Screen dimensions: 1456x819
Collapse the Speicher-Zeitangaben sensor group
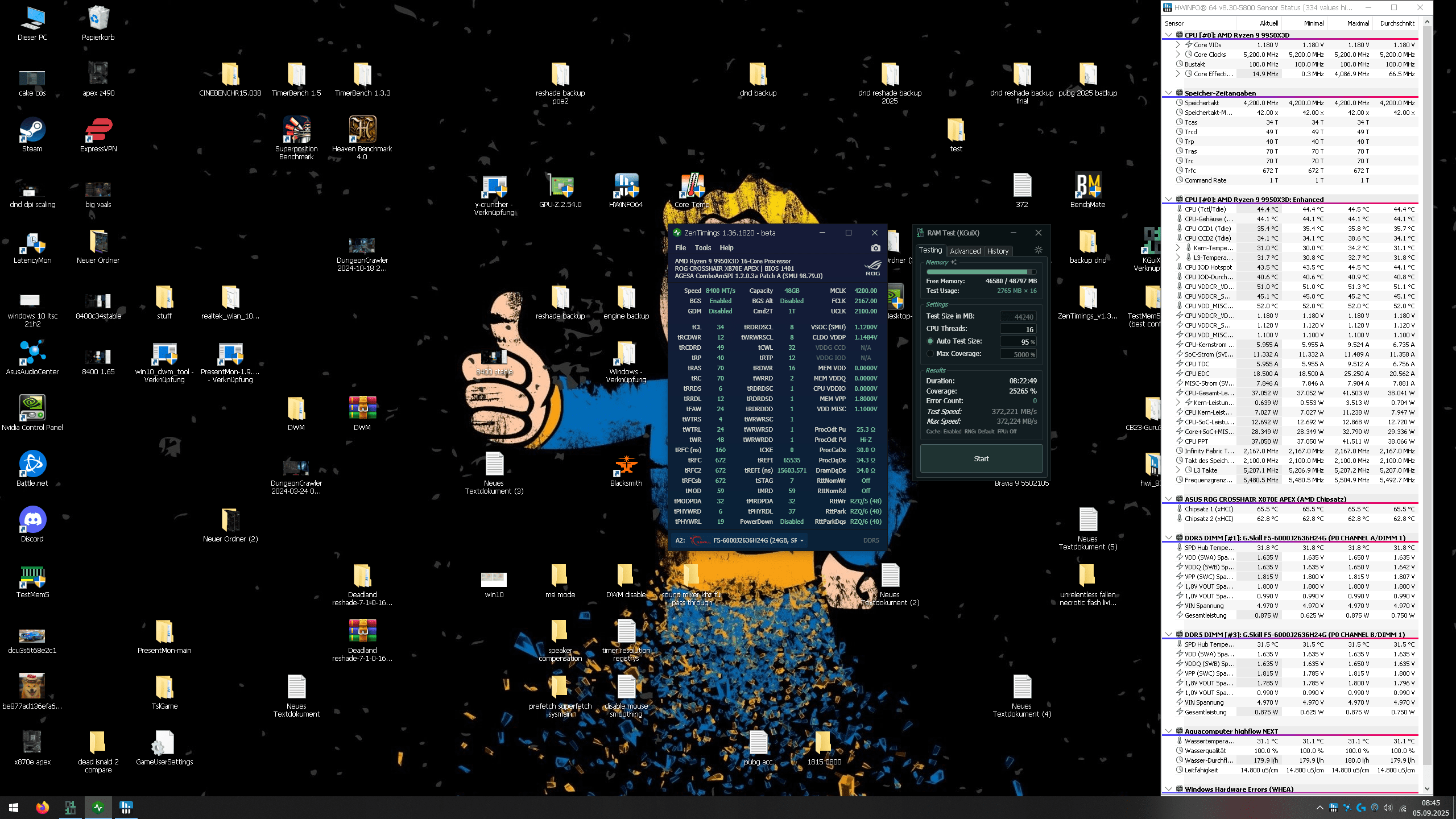point(1168,93)
